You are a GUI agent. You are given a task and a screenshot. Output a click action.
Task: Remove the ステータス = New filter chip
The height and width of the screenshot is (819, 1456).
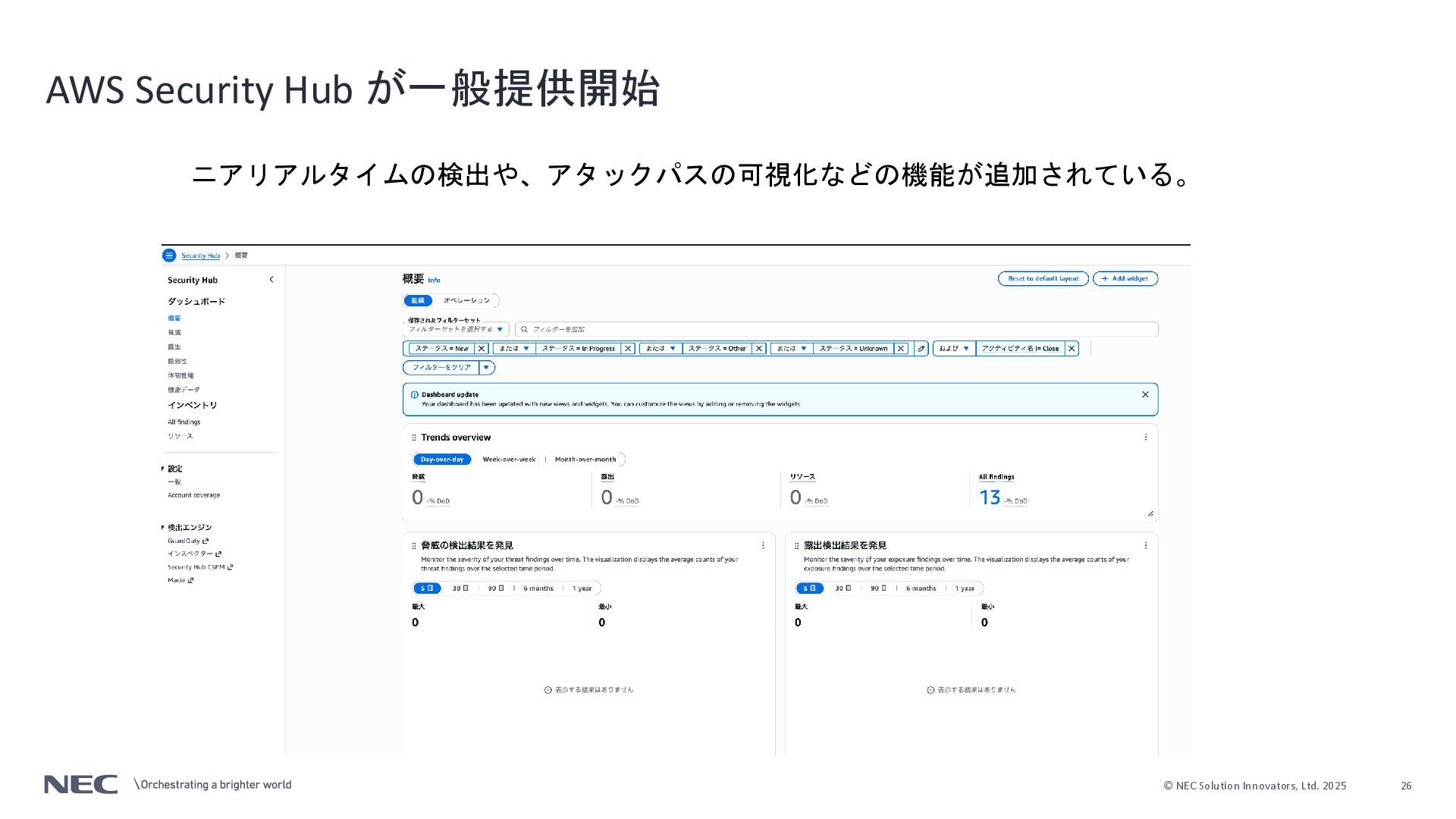click(x=481, y=349)
